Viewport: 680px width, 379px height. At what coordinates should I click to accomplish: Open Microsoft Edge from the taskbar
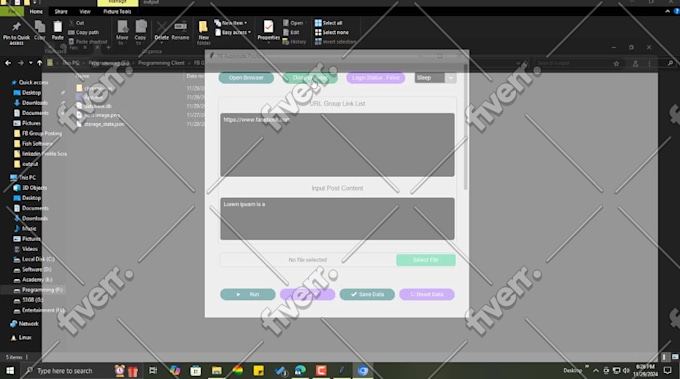(300, 371)
